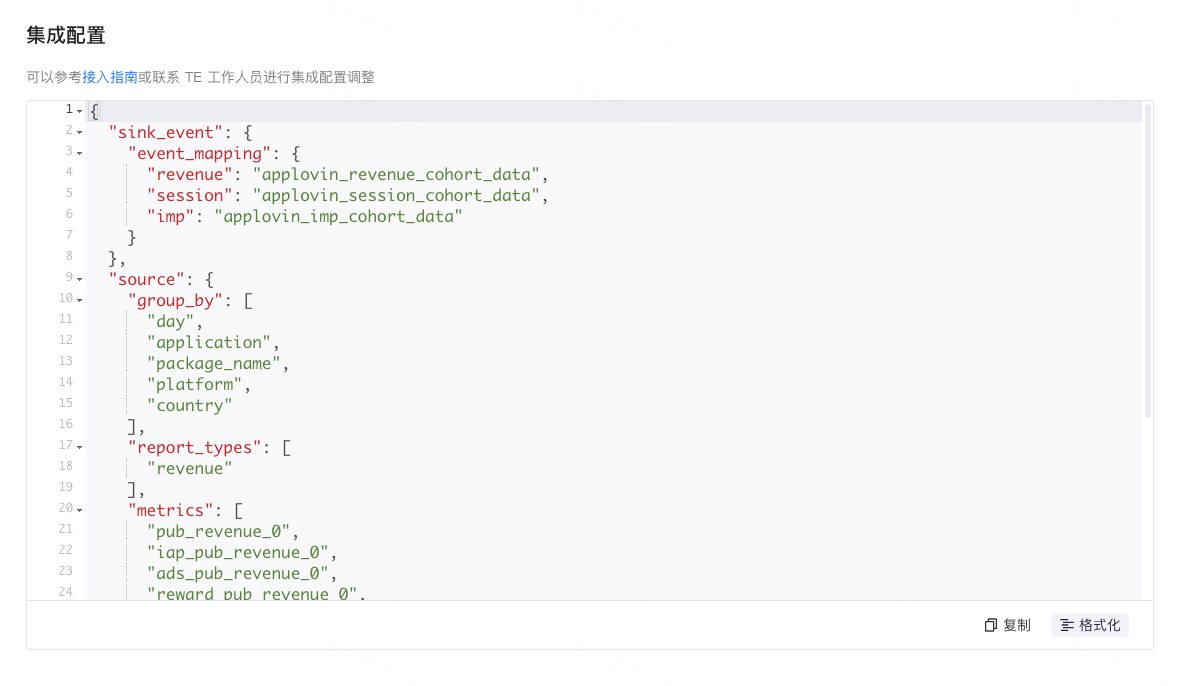Collapse the event_mapping block
Screen dimensions: 1182x686
(x=78, y=152)
